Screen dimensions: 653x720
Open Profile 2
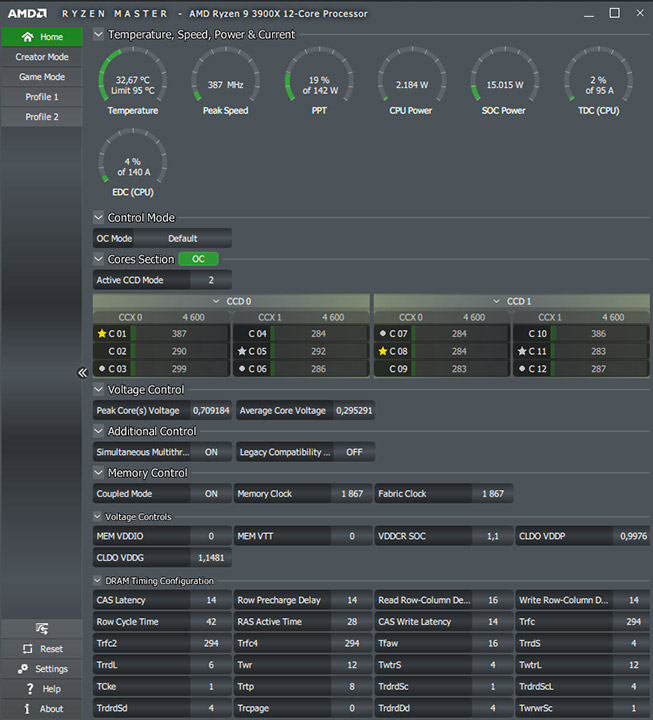(x=42, y=117)
